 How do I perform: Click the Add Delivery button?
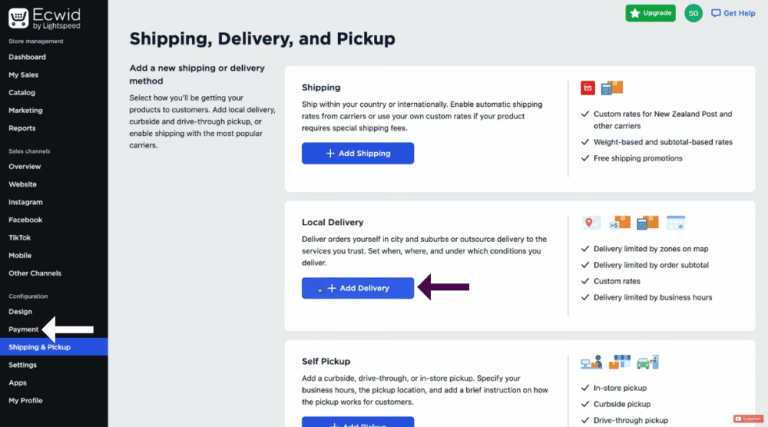click(358, 288)
